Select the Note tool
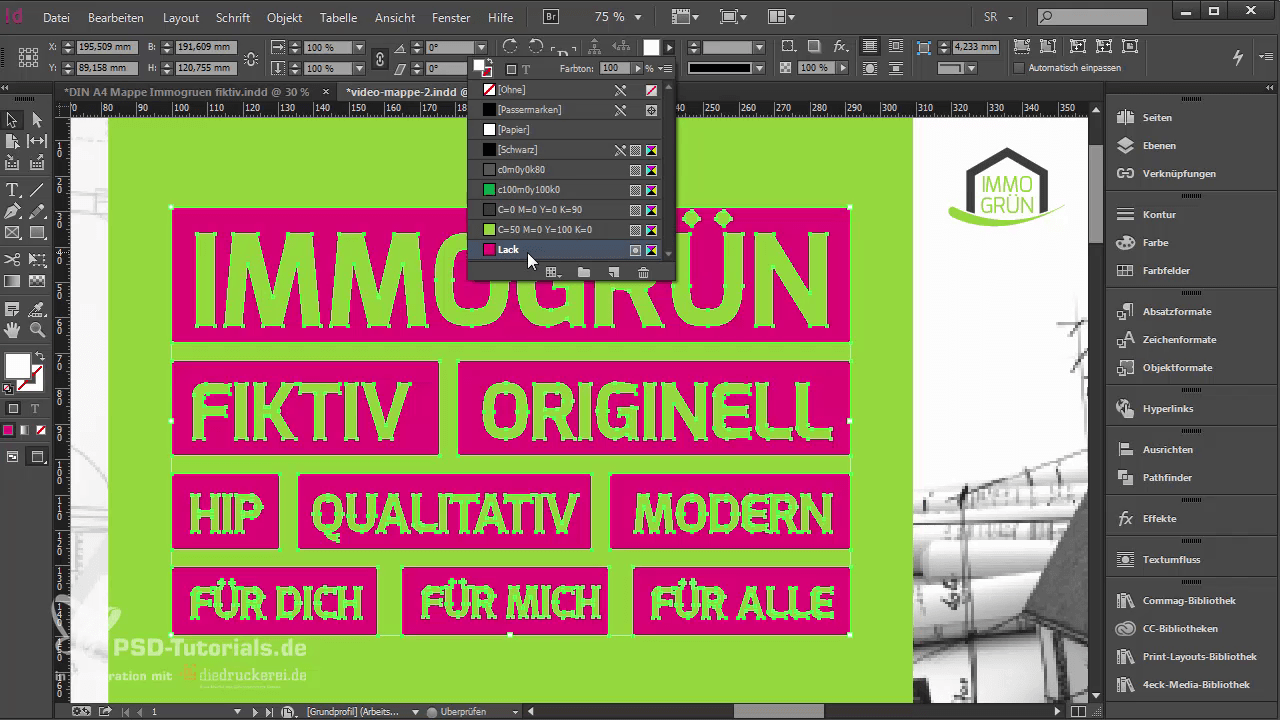 point(13,309)
